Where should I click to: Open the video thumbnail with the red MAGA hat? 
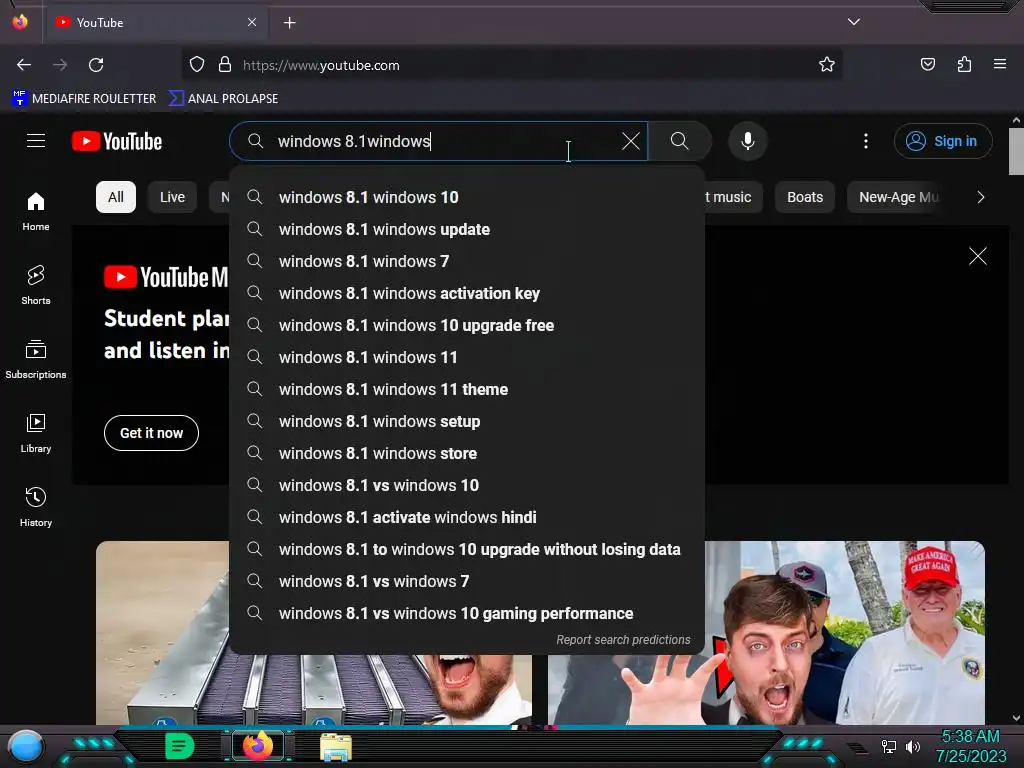pos(845,632)
